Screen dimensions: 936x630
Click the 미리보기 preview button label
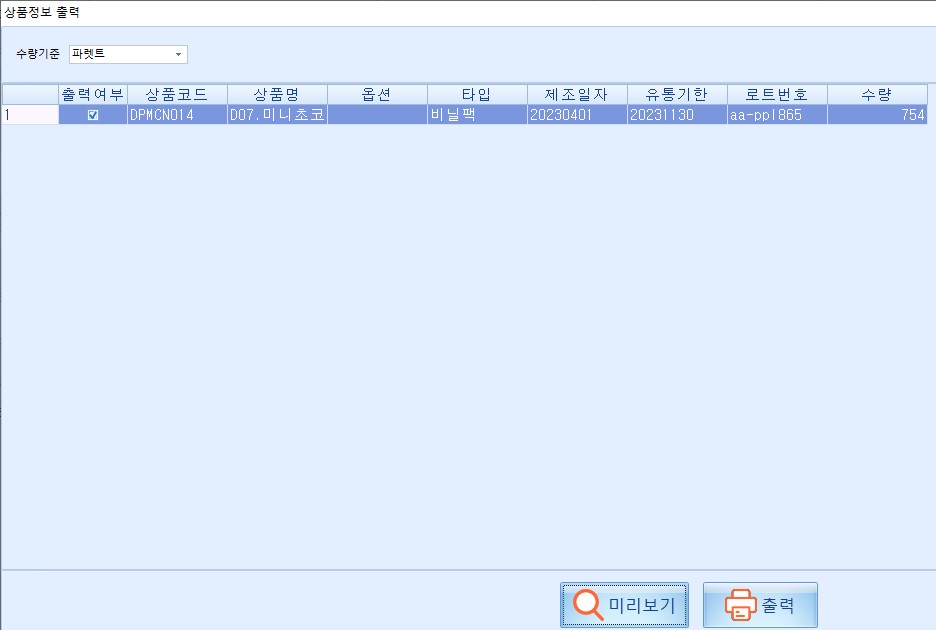point(642,606)
